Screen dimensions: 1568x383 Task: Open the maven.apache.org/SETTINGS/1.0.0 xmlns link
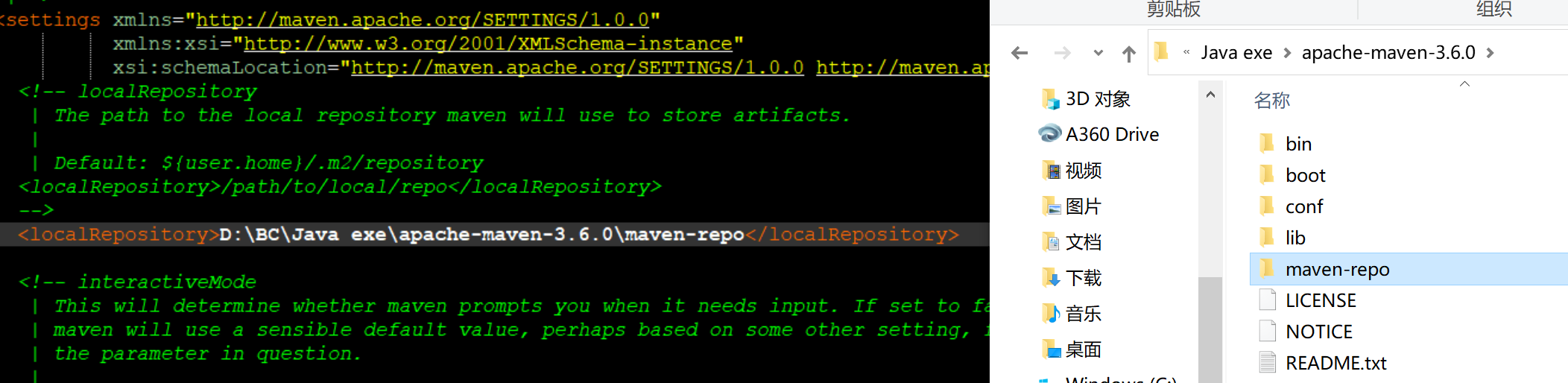click(422, 19)
